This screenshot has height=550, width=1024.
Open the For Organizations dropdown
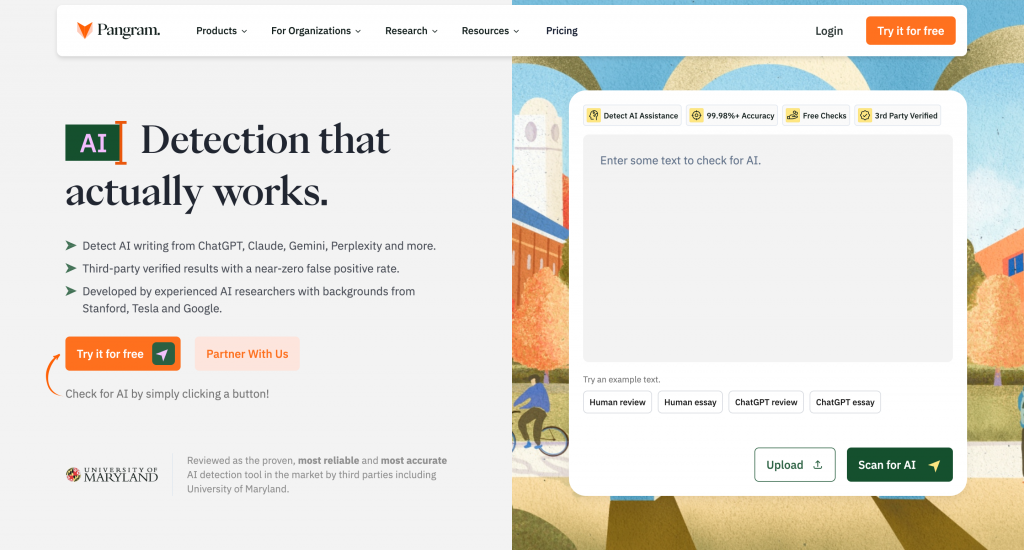point(316,31)
